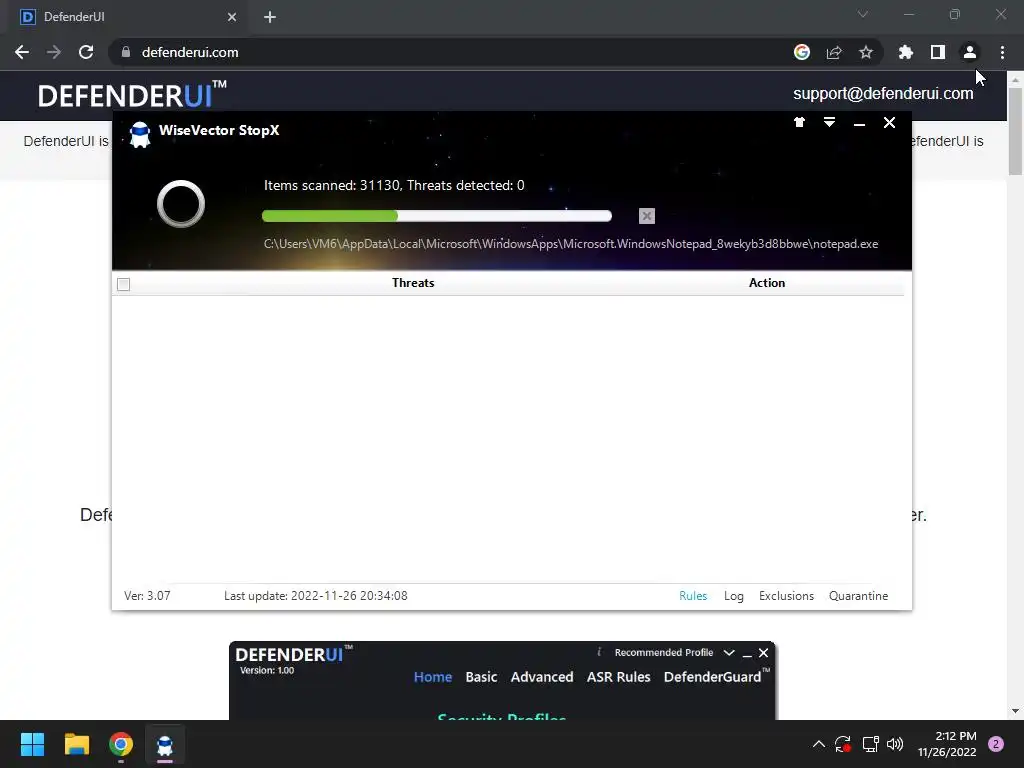
Task: Open Chrome three-dot menu
Action: click(1002, 52)
